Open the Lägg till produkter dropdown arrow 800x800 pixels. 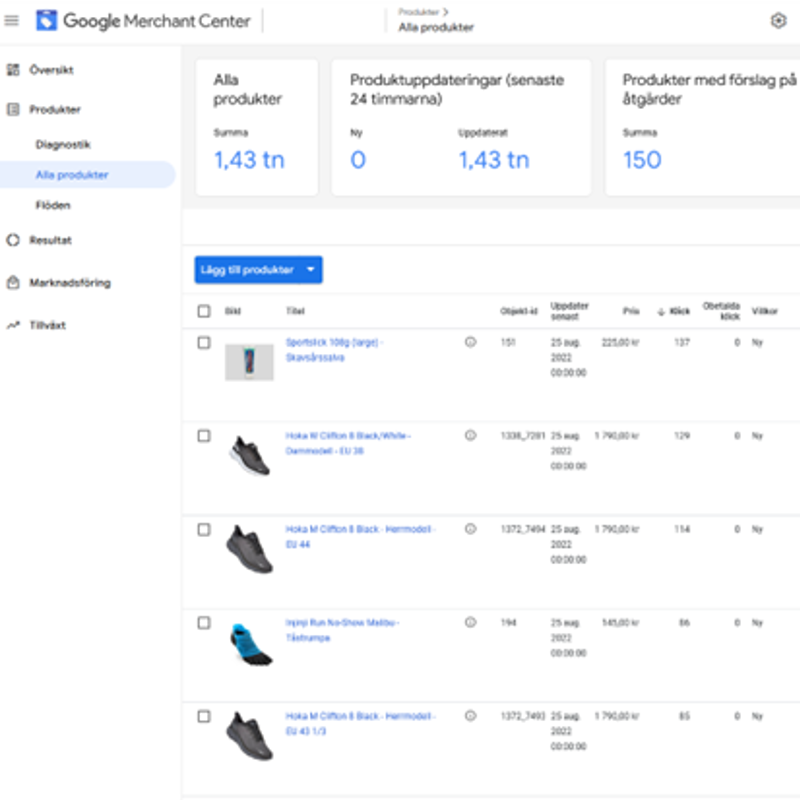coord(311,270)
